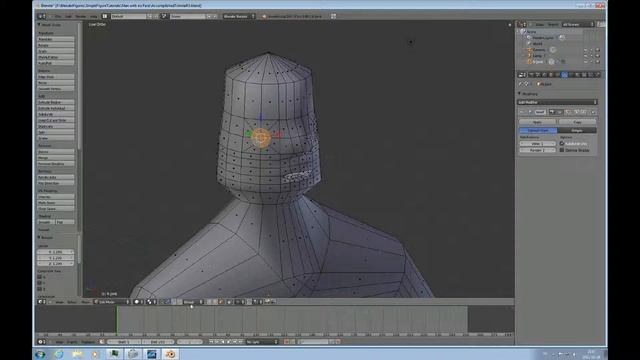Click the Properties editor type icon
Image resolution: width=640 pixels, height=360 pixels.
pyautogui.click(x=522, y=75)
